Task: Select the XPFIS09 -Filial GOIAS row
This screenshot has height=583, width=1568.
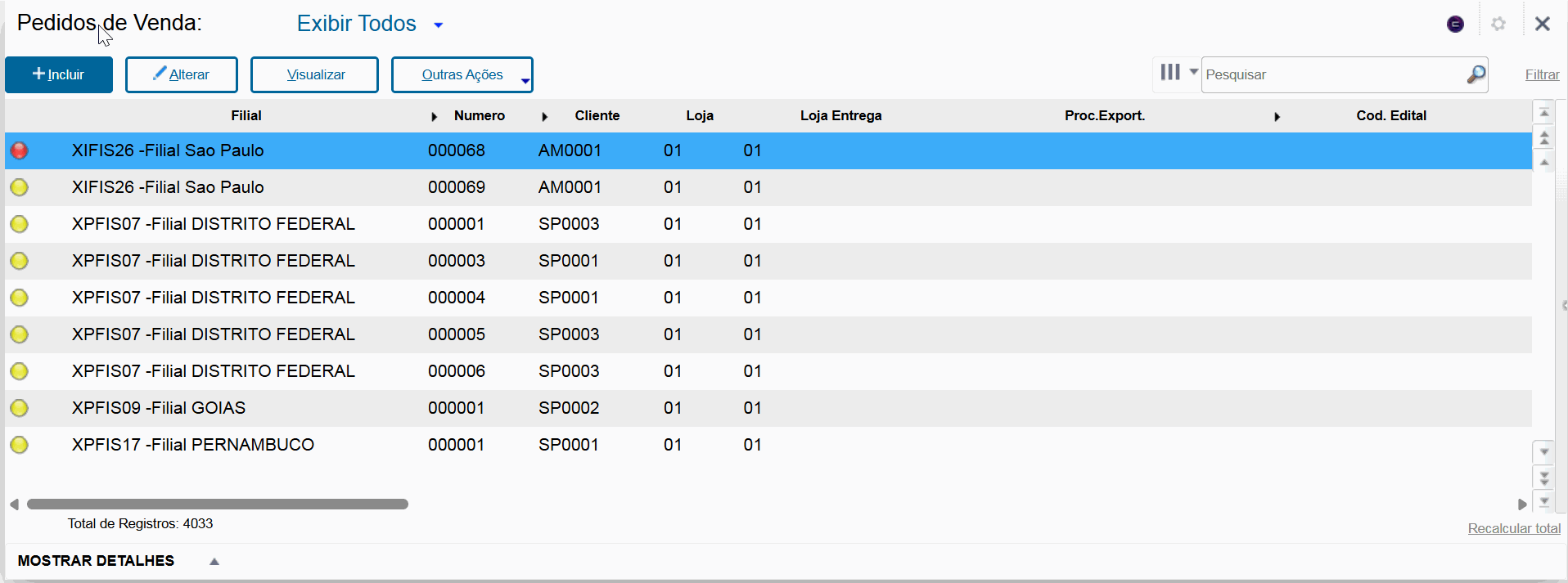Action: [768, 408]
